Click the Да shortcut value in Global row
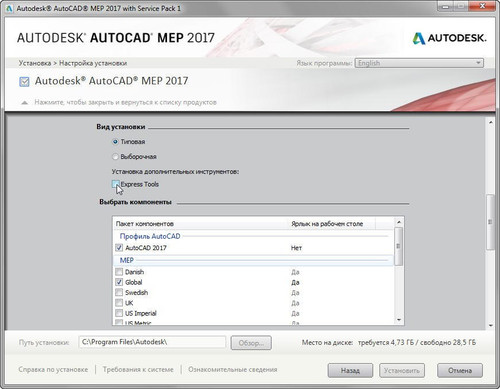Viewport: 500px width, 389px height. (295, 282)
